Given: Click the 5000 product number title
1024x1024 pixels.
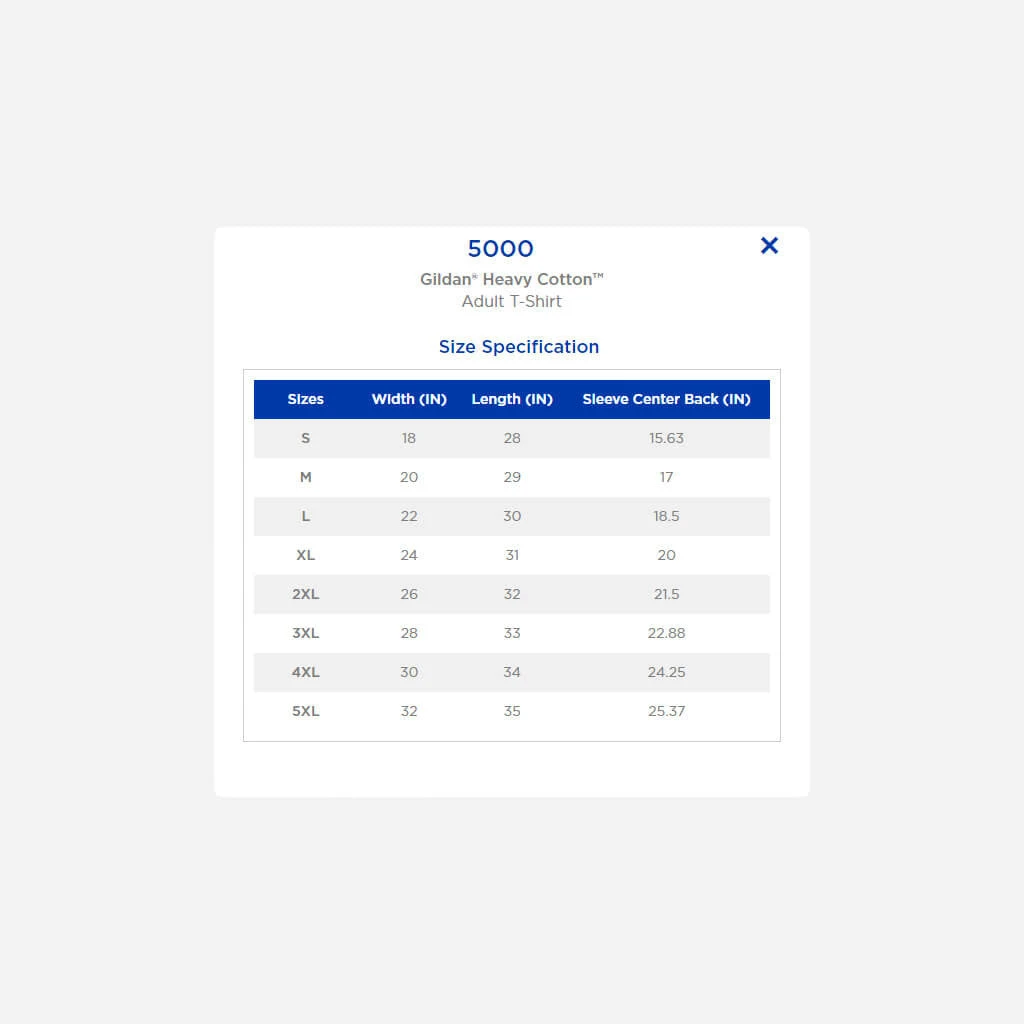Looking at the screenshot, I should tap(500, 249).
